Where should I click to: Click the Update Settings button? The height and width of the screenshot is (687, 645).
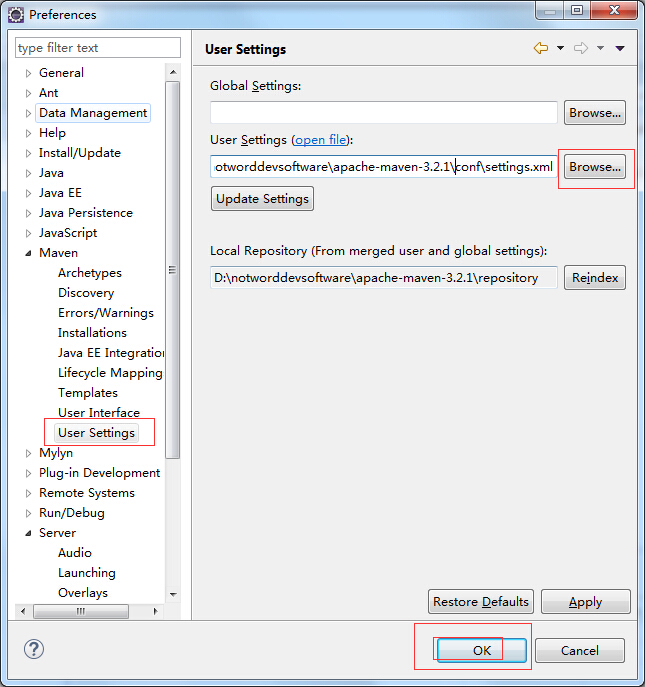point(262,198)
